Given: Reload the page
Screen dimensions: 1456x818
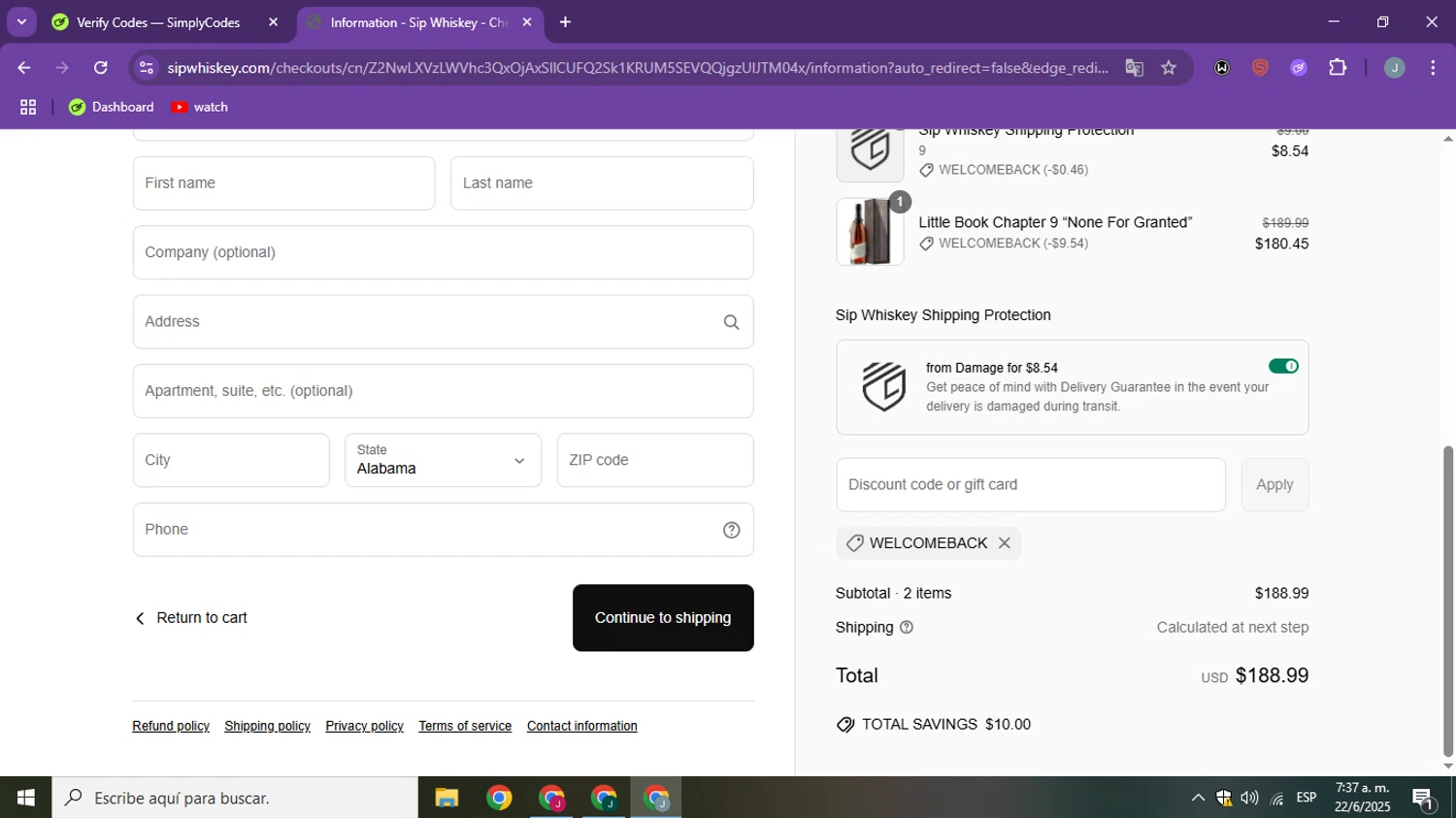Looking at the screenshot, I should (101, 68).
